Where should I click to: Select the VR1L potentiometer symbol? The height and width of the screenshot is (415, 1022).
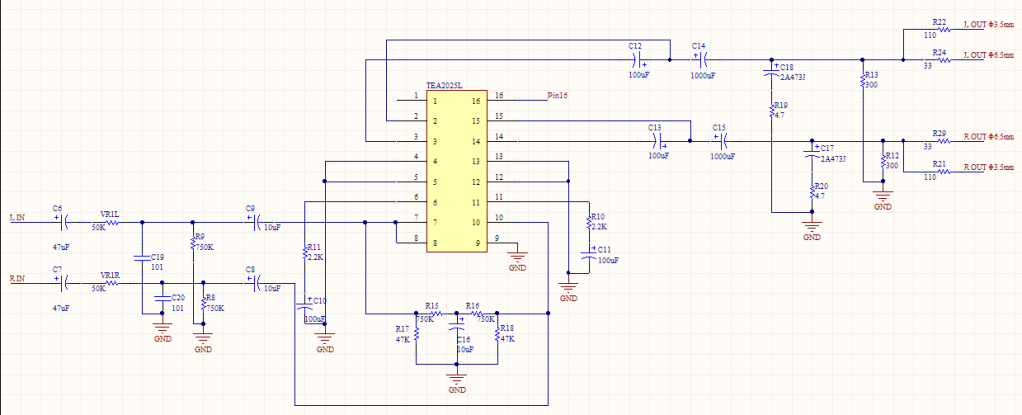point(109,222)
